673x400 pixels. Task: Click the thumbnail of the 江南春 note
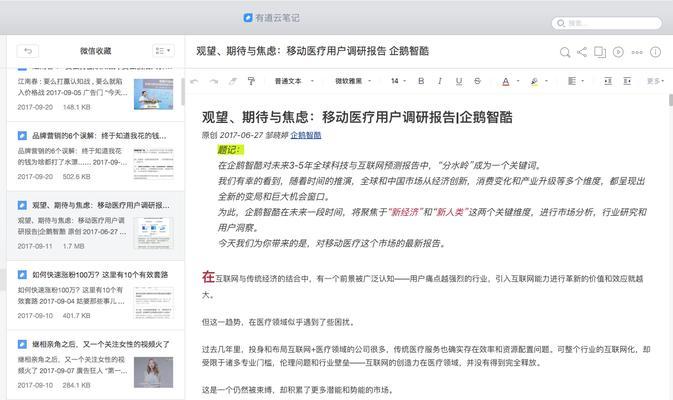click(x=154, y=94)
